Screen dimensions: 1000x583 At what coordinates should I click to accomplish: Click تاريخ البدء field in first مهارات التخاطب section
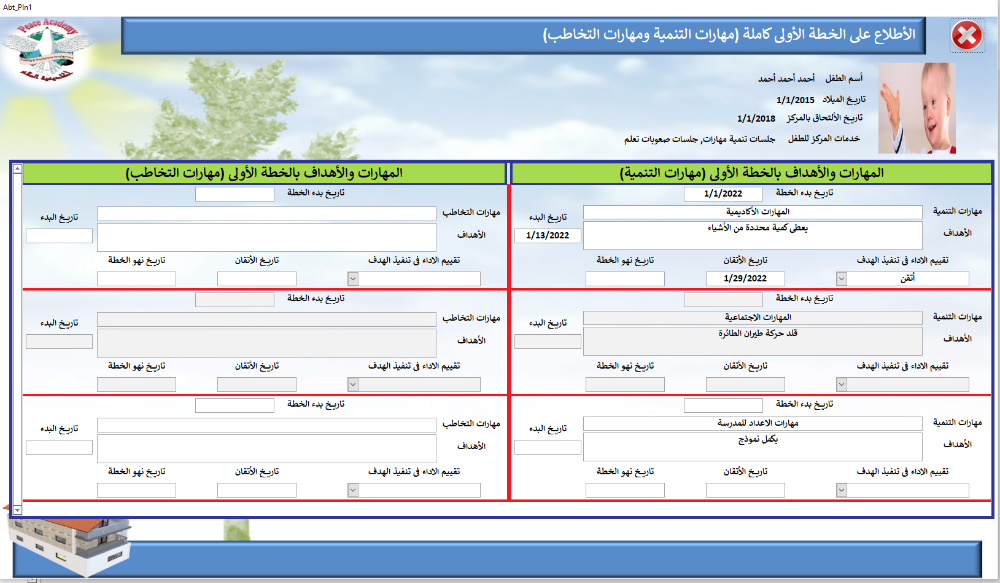click(59, 236)
